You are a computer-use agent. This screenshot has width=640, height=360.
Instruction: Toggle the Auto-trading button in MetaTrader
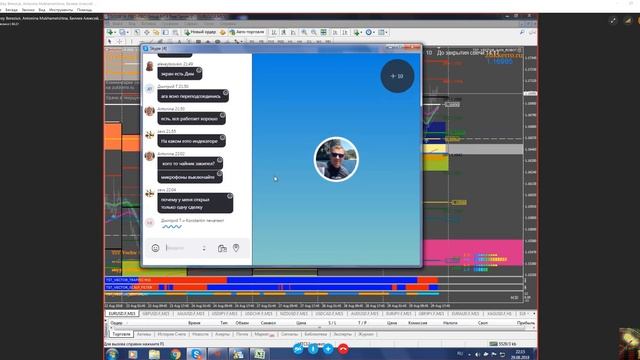coord(247,32)
